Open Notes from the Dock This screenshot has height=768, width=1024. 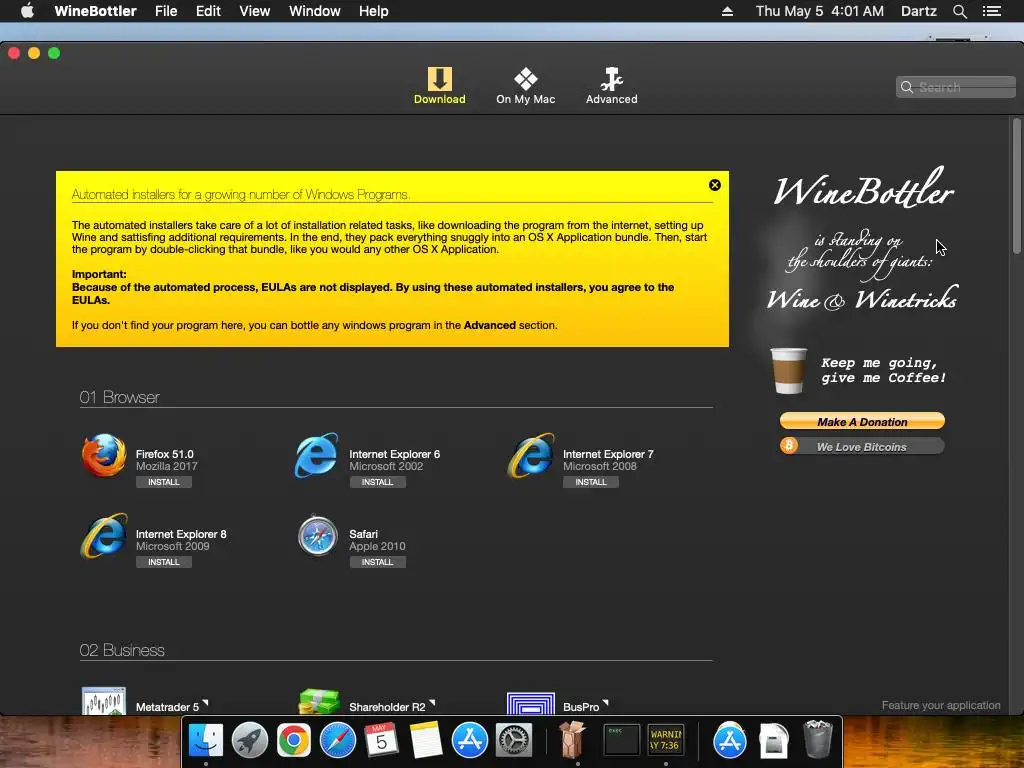(x=425, y=740)
